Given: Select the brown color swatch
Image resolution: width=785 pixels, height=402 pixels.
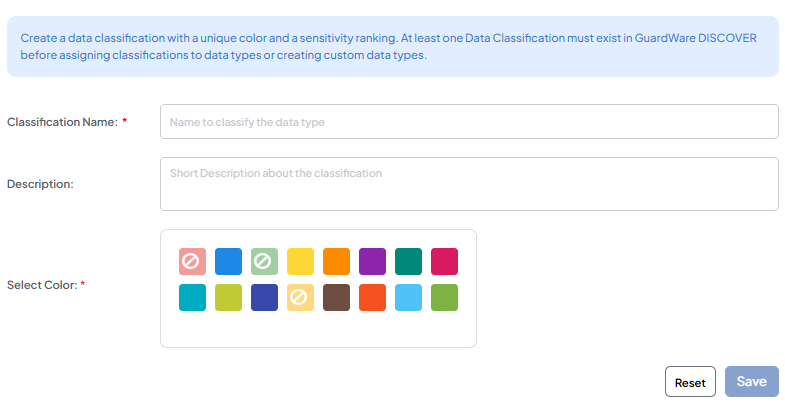Looking at the screenshot, I should [x=336, y=297].
